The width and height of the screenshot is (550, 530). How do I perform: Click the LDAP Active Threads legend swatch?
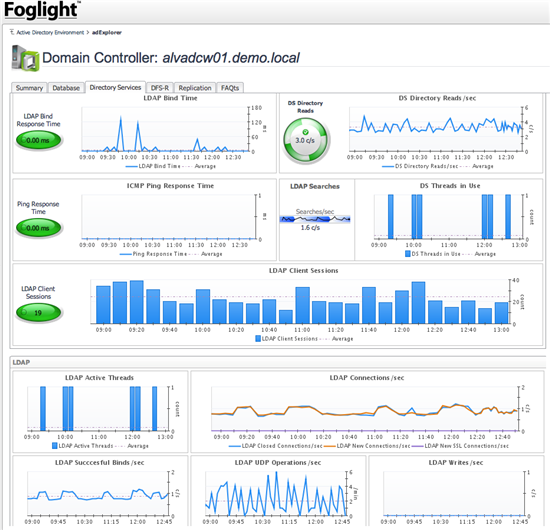[54, 445]
